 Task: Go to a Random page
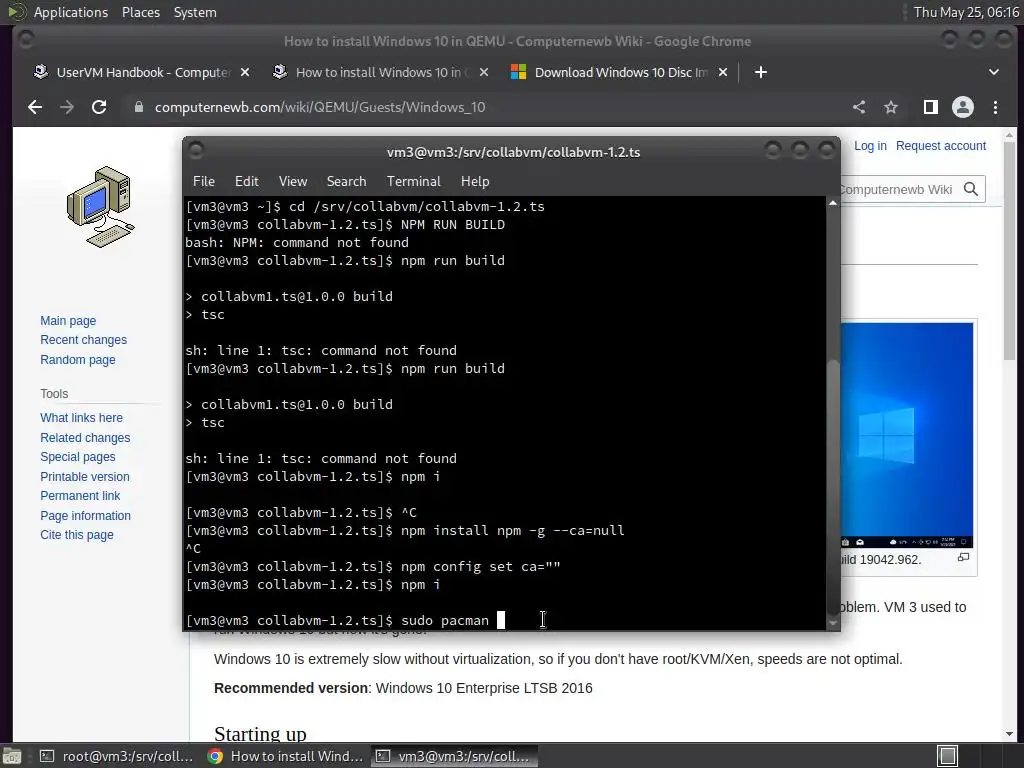[x=78, y=359]
